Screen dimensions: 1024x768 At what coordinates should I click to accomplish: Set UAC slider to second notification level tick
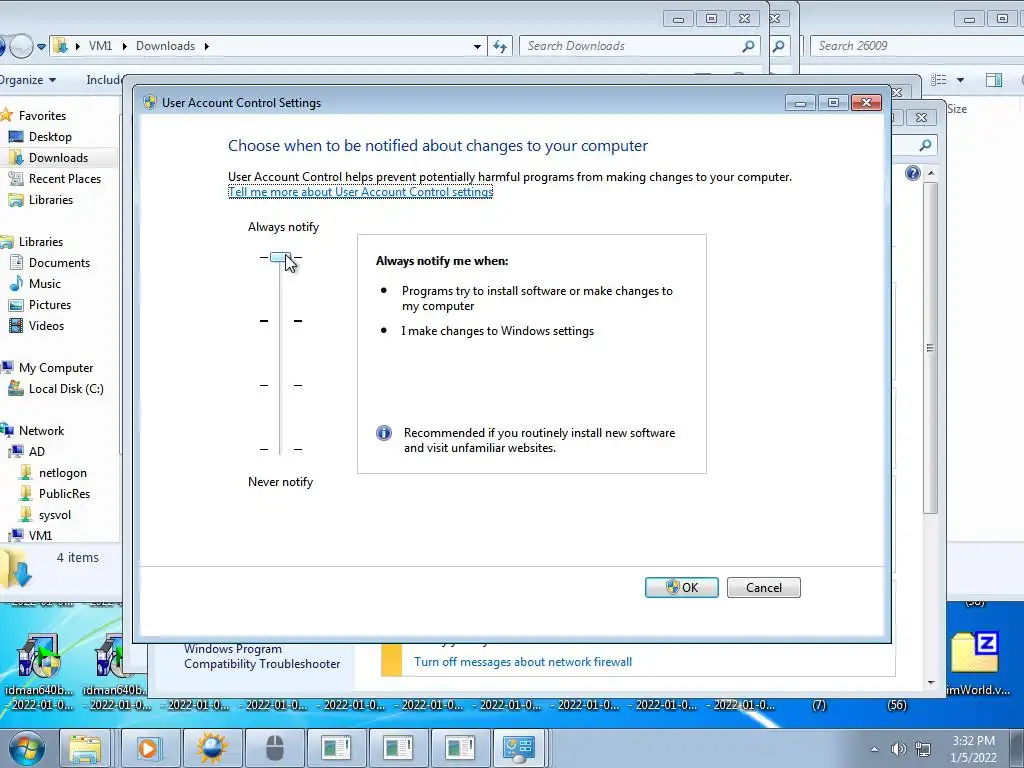click(x=280, y=321)
